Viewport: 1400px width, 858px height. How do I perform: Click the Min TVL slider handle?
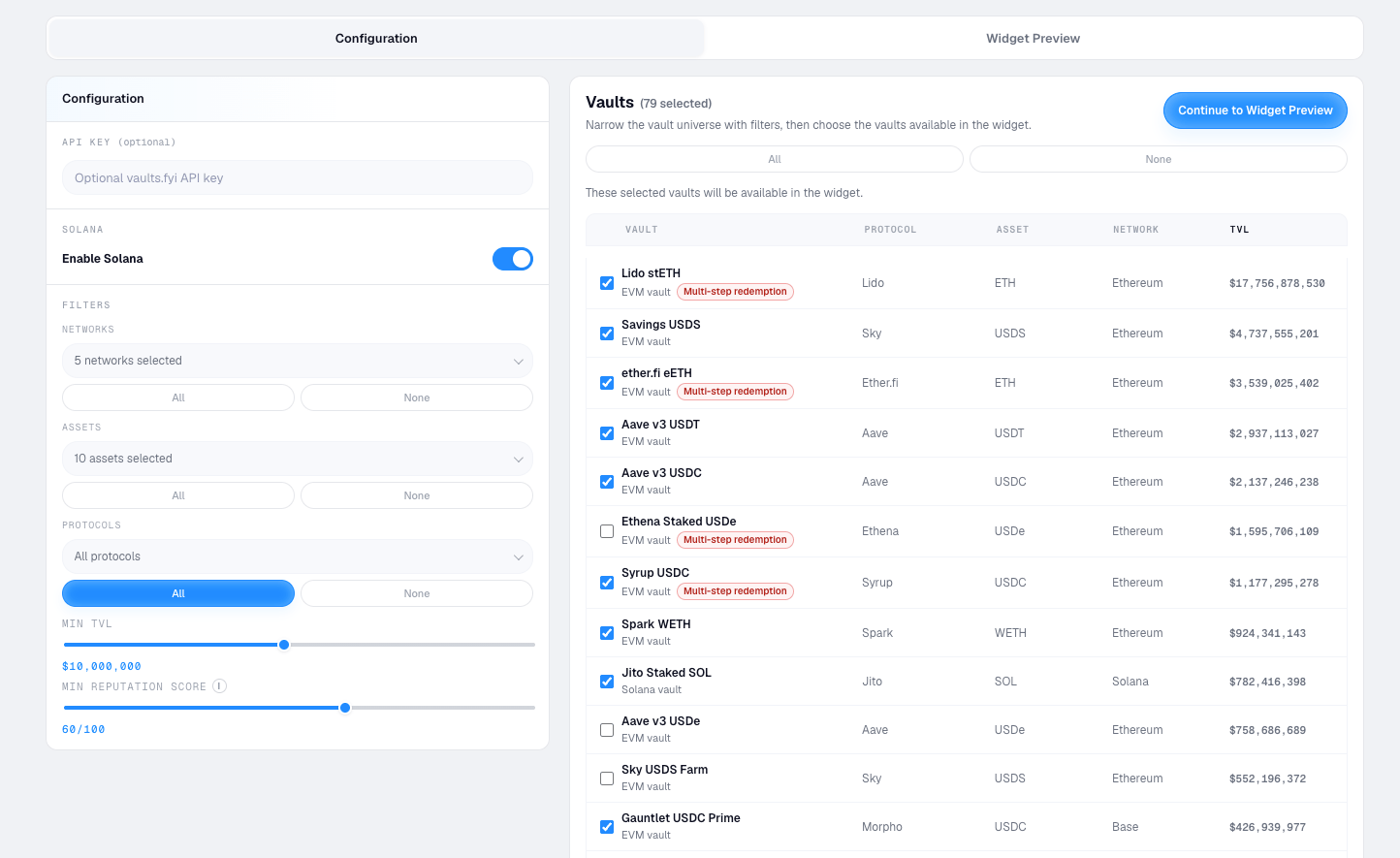[x=284, y=645]
